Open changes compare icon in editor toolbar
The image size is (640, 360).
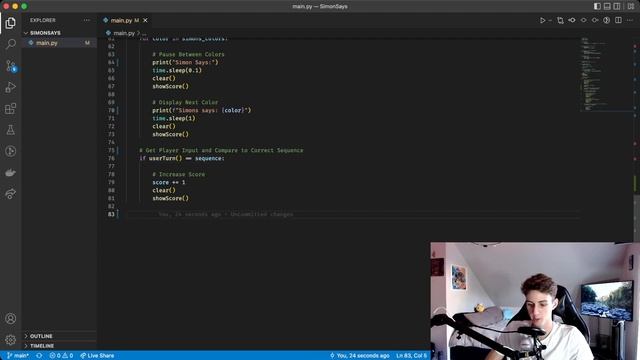tap(560, 20)
